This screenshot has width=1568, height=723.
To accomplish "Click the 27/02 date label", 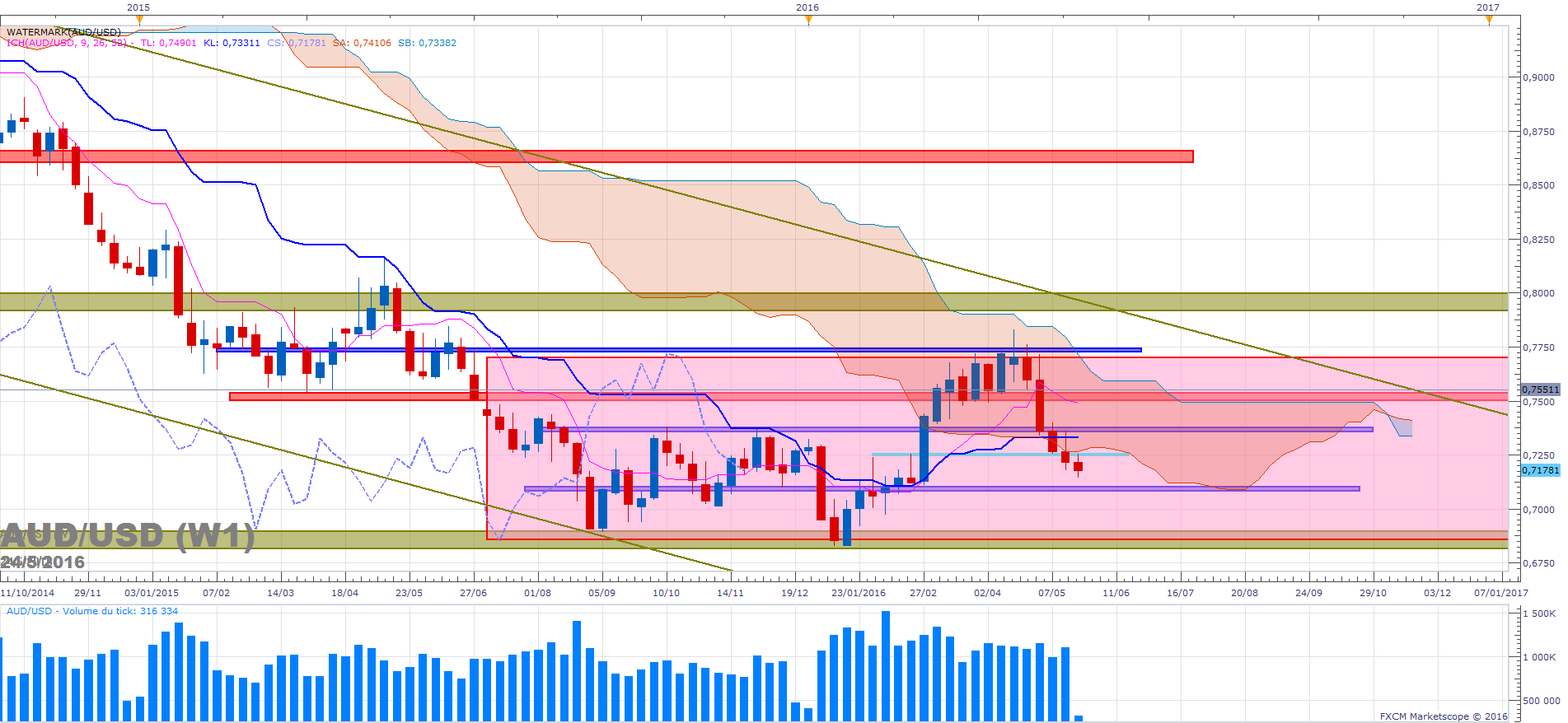I will 923,593.
